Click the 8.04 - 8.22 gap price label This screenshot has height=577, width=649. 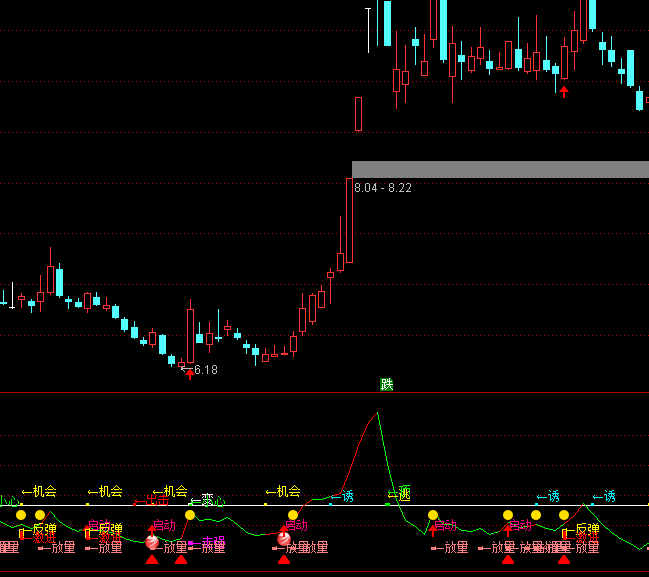coord(383,188)
